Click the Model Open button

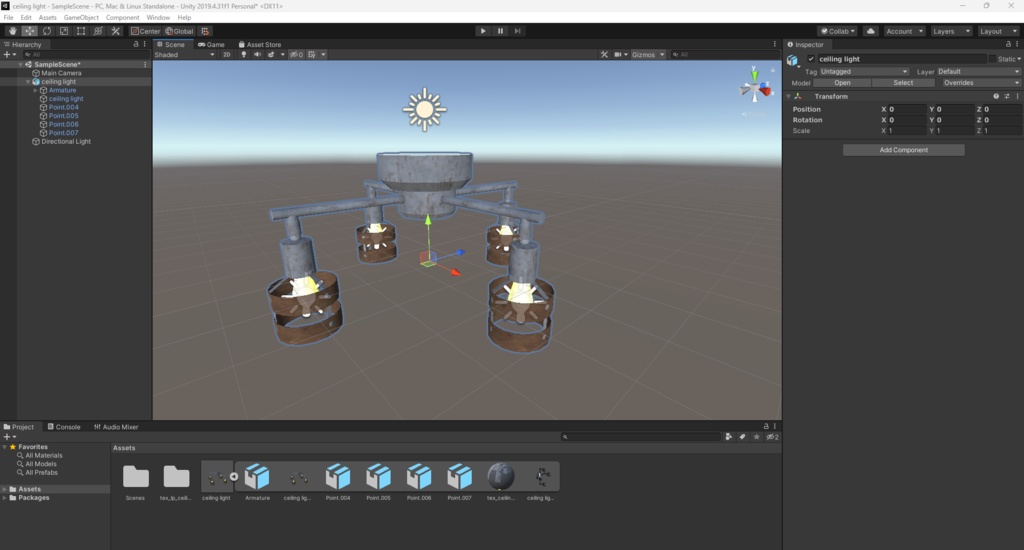pos(842,83)
